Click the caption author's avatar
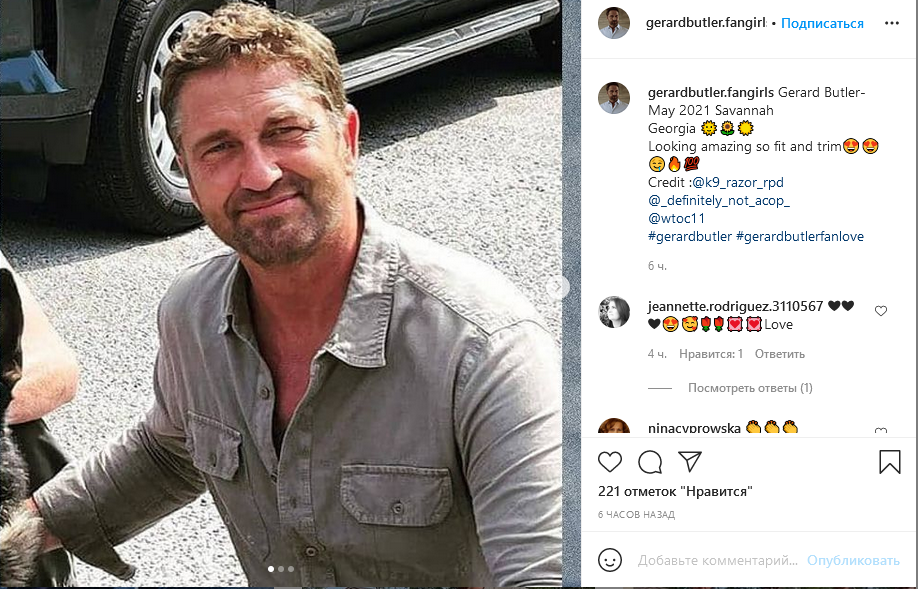918x589 pixels. (x=614, y=98)
